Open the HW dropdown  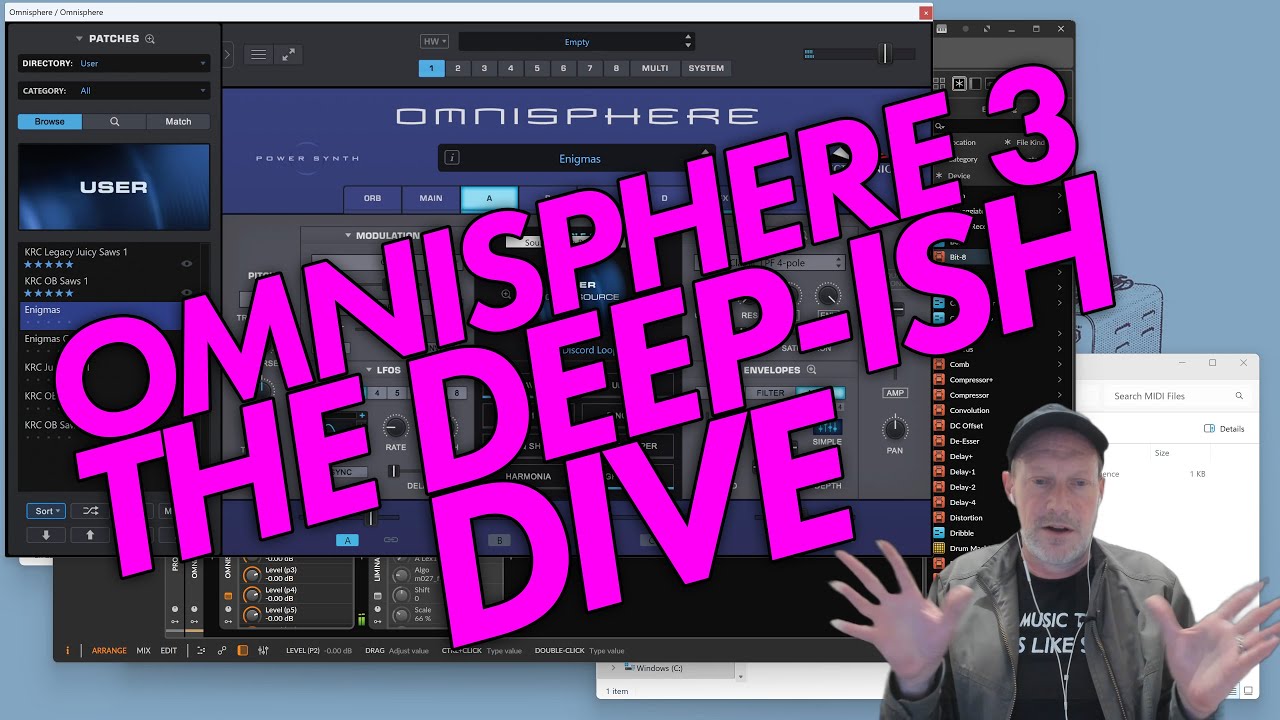click(434, 42)
